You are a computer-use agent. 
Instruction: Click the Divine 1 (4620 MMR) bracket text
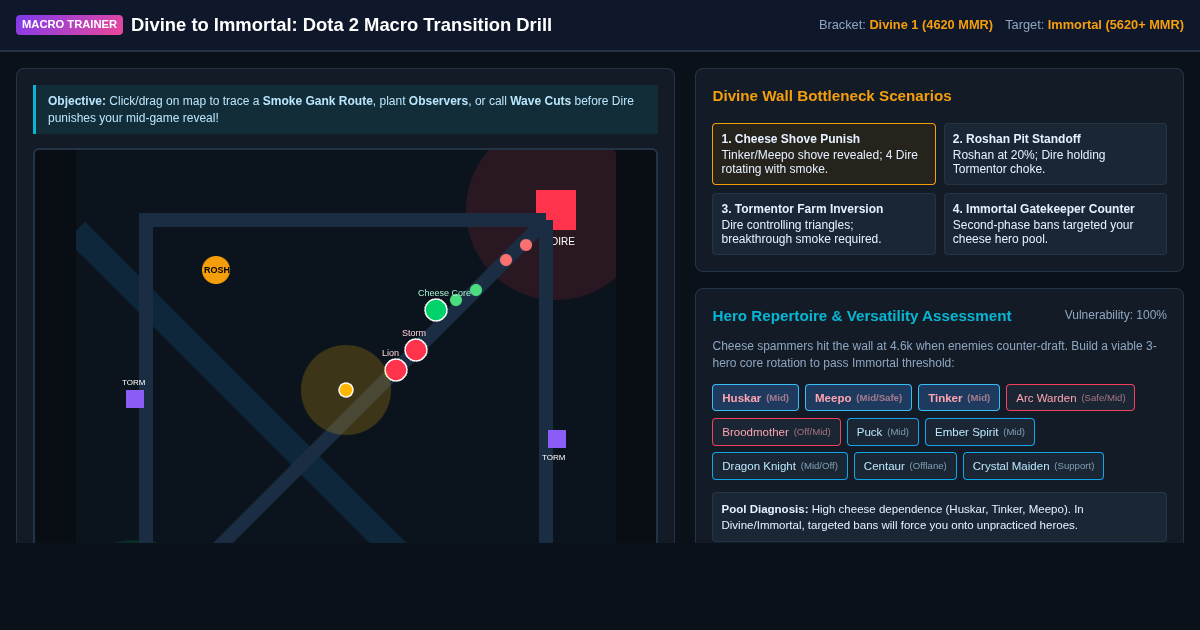[931, 25]
